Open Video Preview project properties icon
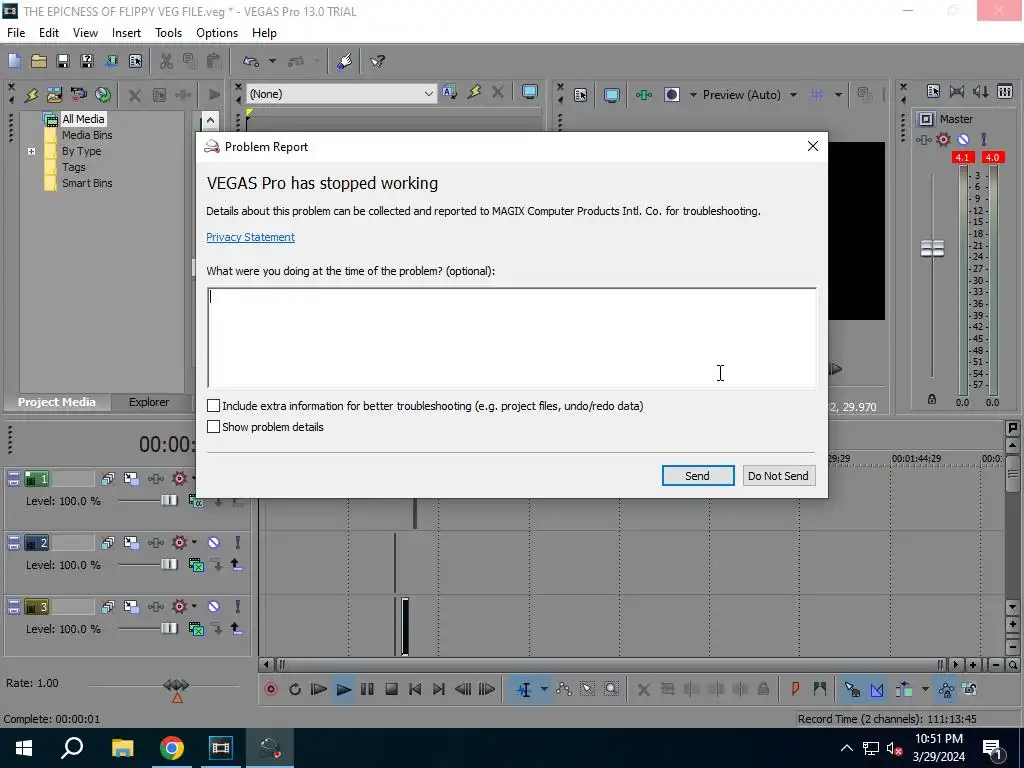Screen dimensions: 1024x768 tap(581, 95)
